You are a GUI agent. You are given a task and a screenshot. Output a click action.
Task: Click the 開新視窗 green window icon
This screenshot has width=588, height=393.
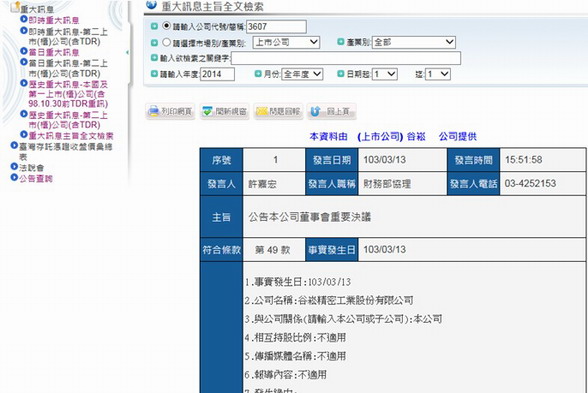click(x=207, y=111)
